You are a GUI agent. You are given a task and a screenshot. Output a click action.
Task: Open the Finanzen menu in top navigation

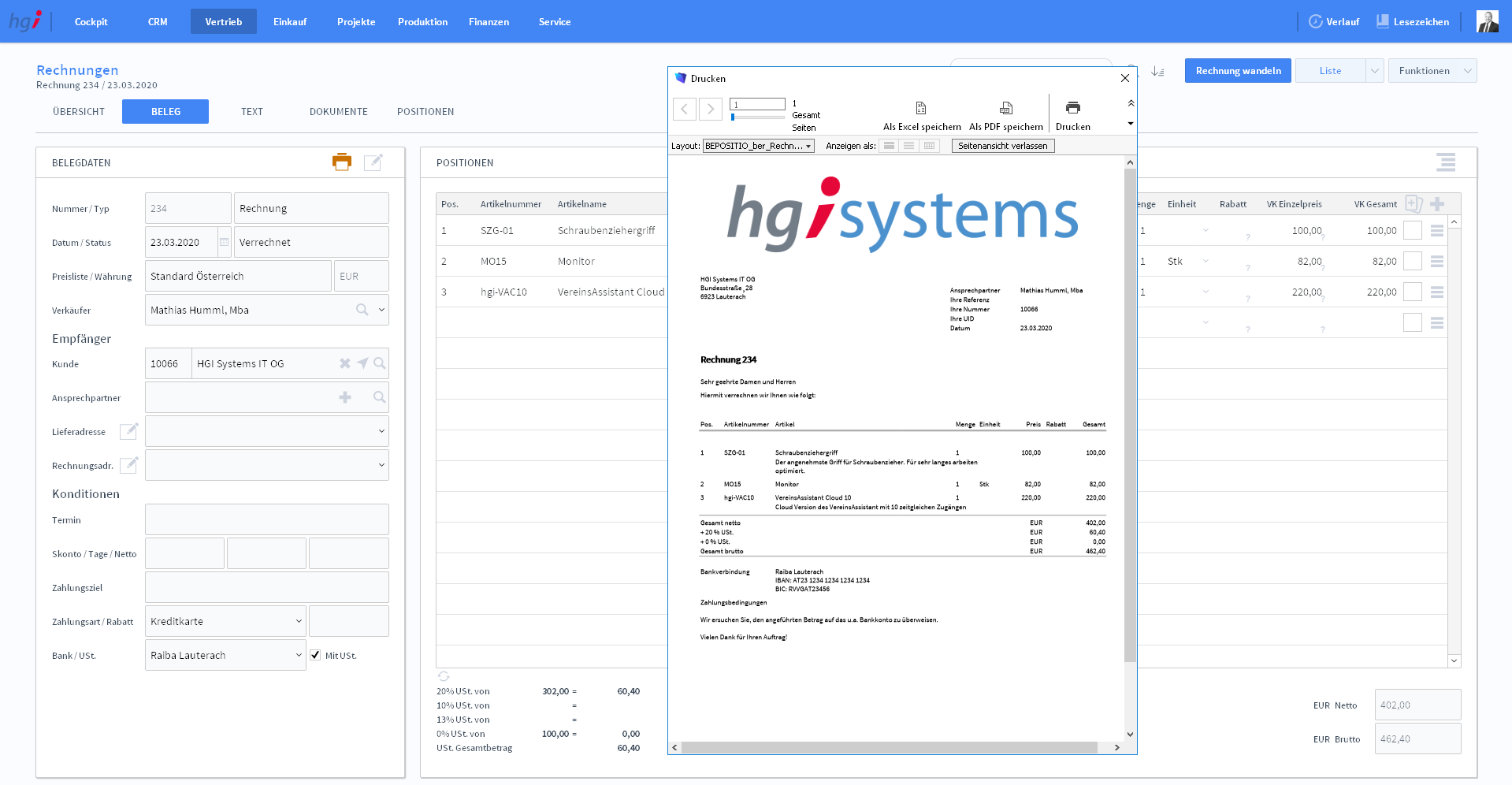pos(489,22)
